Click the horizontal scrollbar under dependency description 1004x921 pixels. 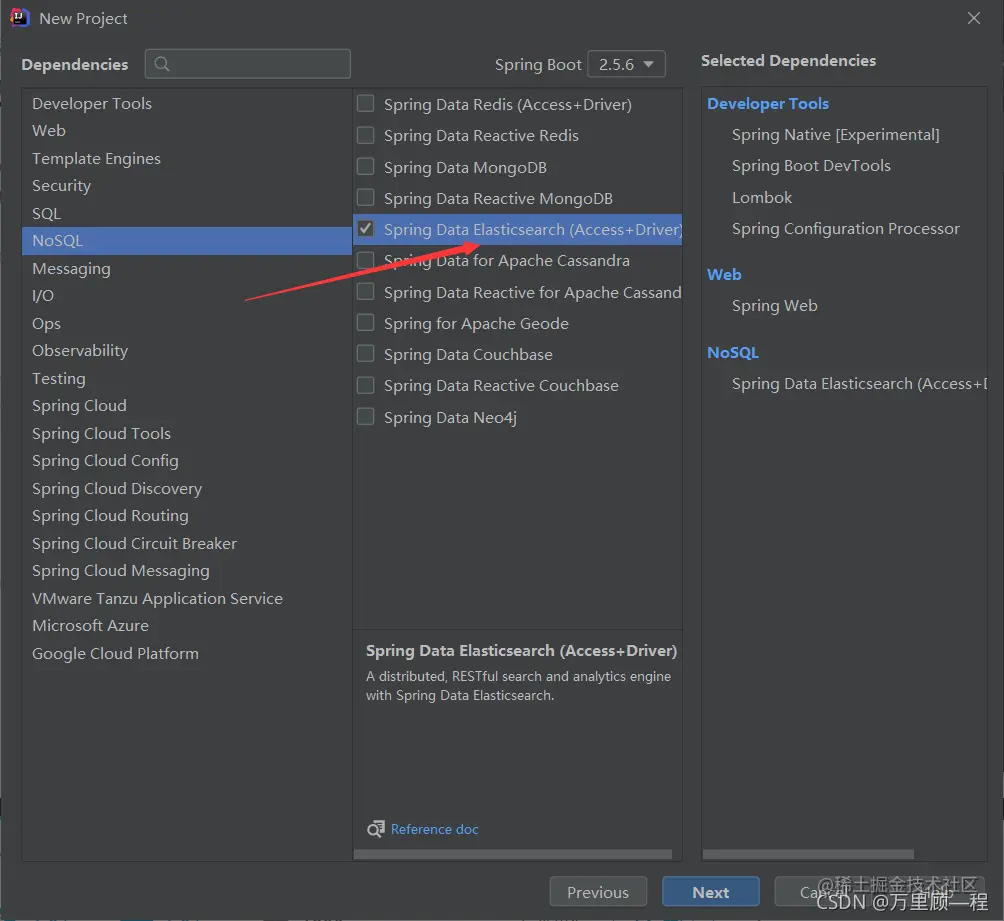point(513,854)
